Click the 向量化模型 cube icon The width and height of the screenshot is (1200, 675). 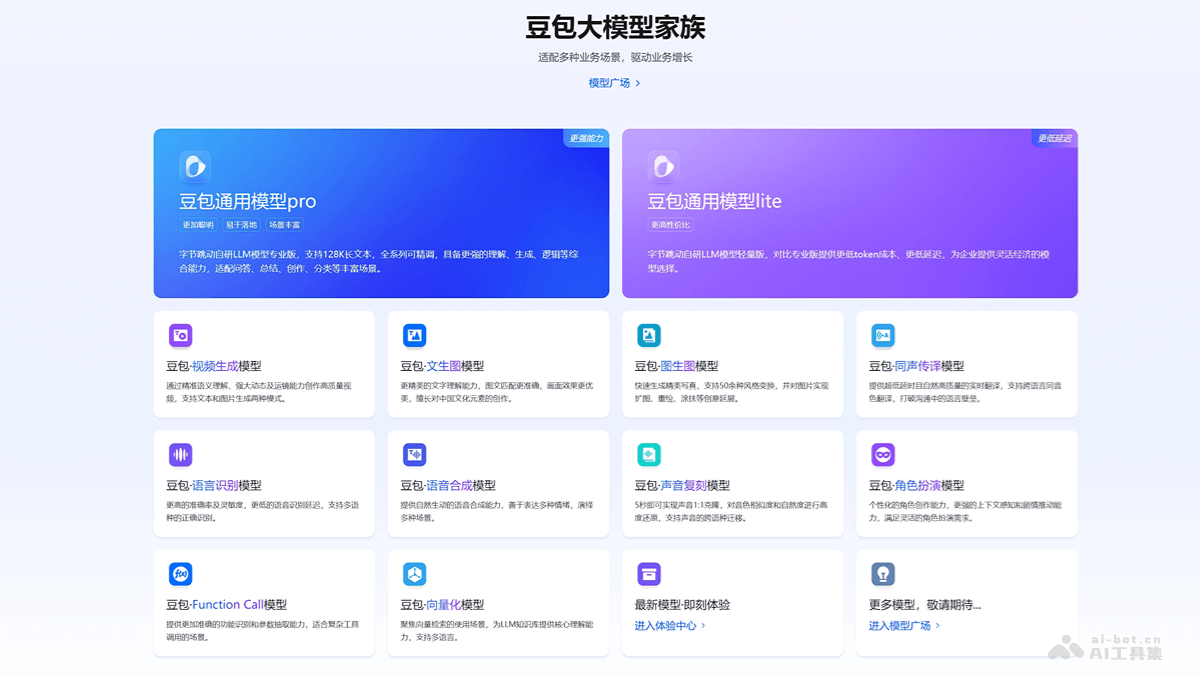pos(415,574)
